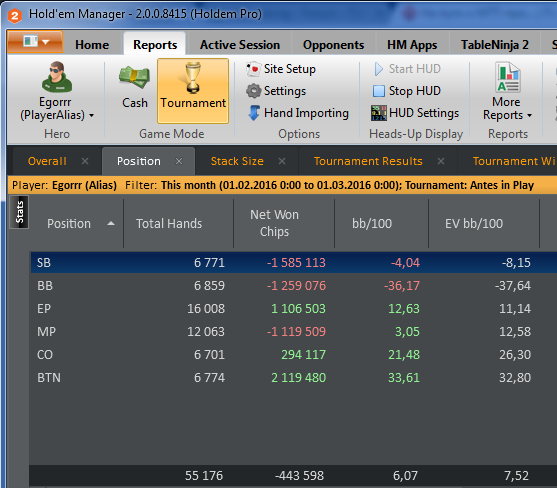The width and height of the screenshot is (557, 488).
Task: Click the Start HUD play icon
Action: [x=379, y=69]
